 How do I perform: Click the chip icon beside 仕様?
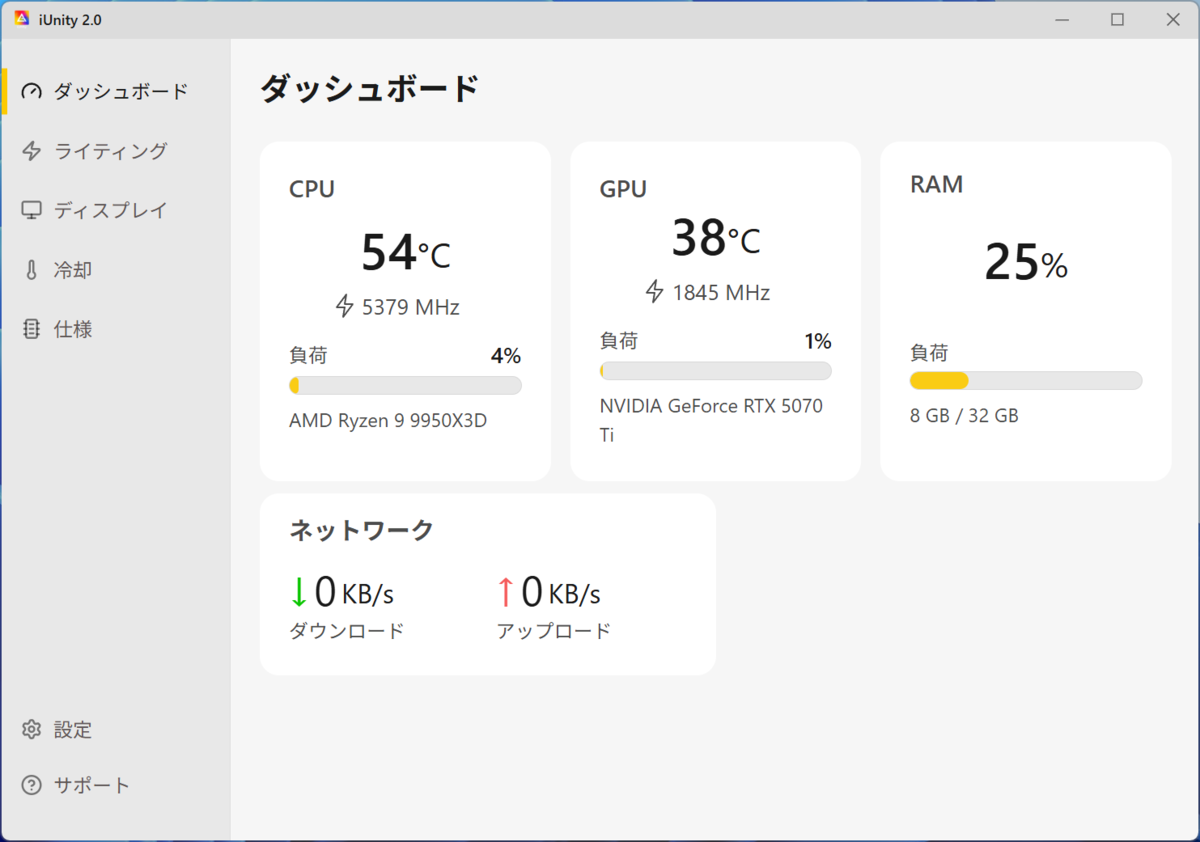pyautogui.click(x=32, y=329)
